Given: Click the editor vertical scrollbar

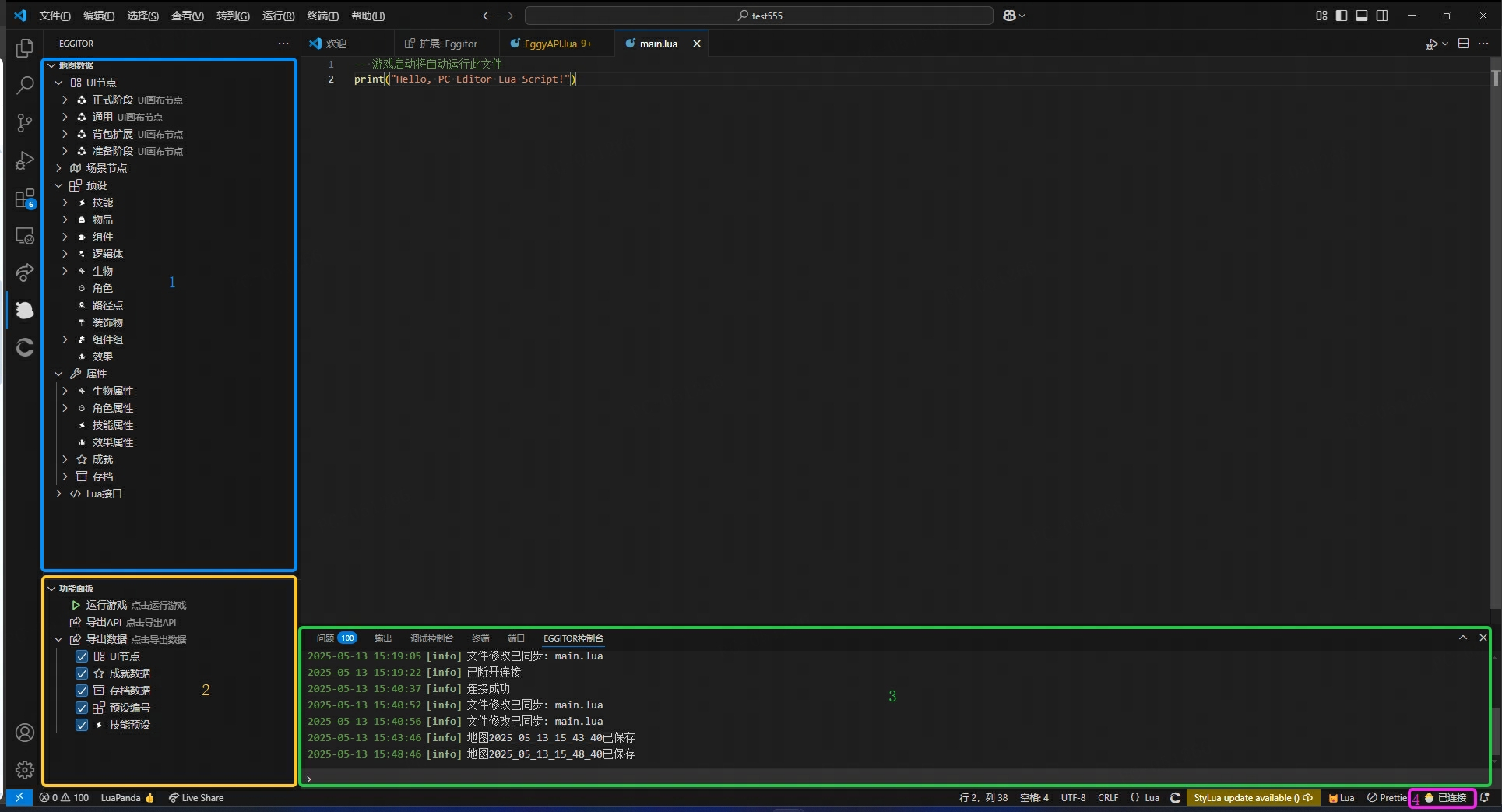Looking at the screenshot, I should (1495, 311).
